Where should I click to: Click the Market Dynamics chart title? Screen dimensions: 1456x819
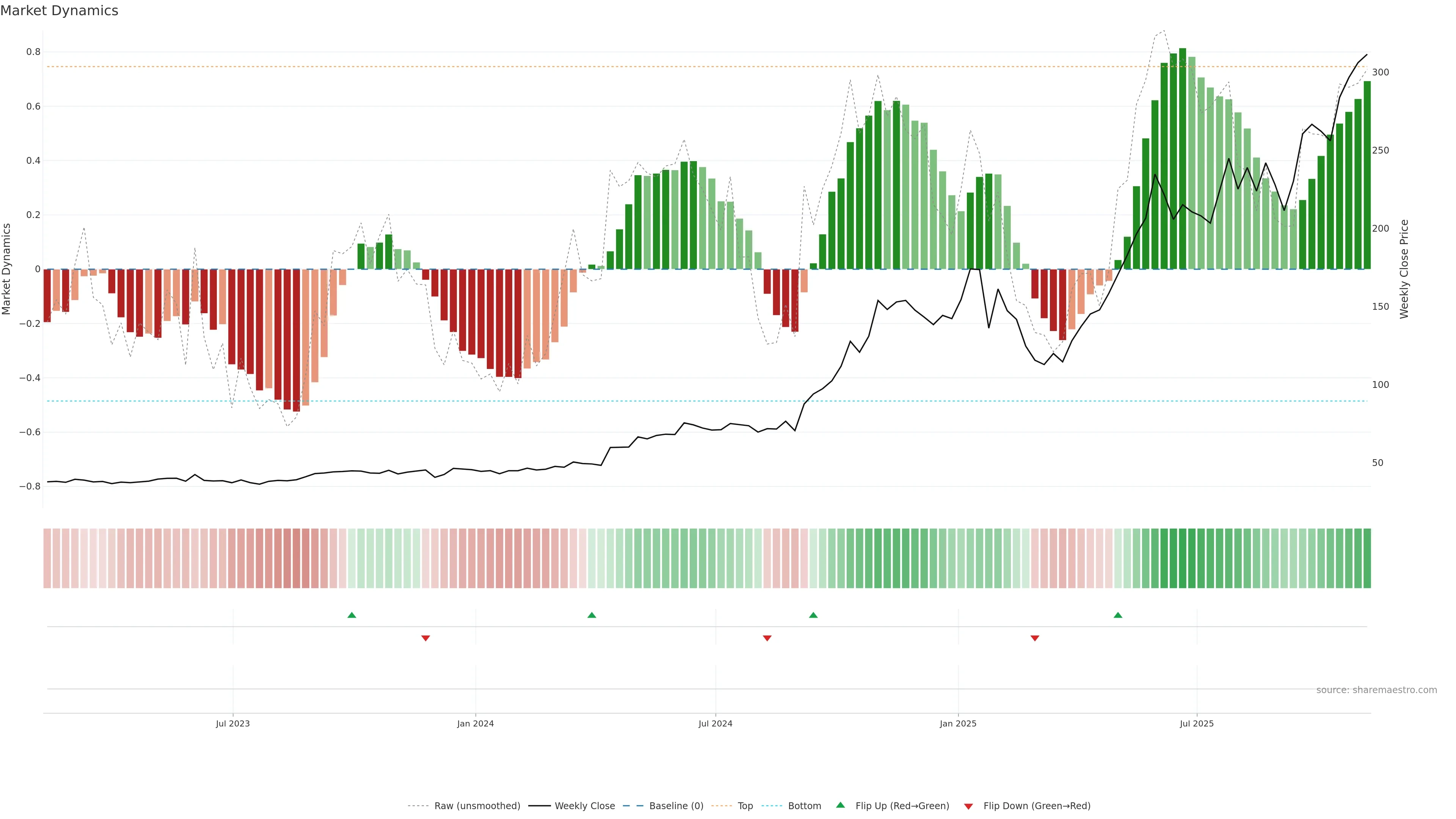click(x=60, y=11)
